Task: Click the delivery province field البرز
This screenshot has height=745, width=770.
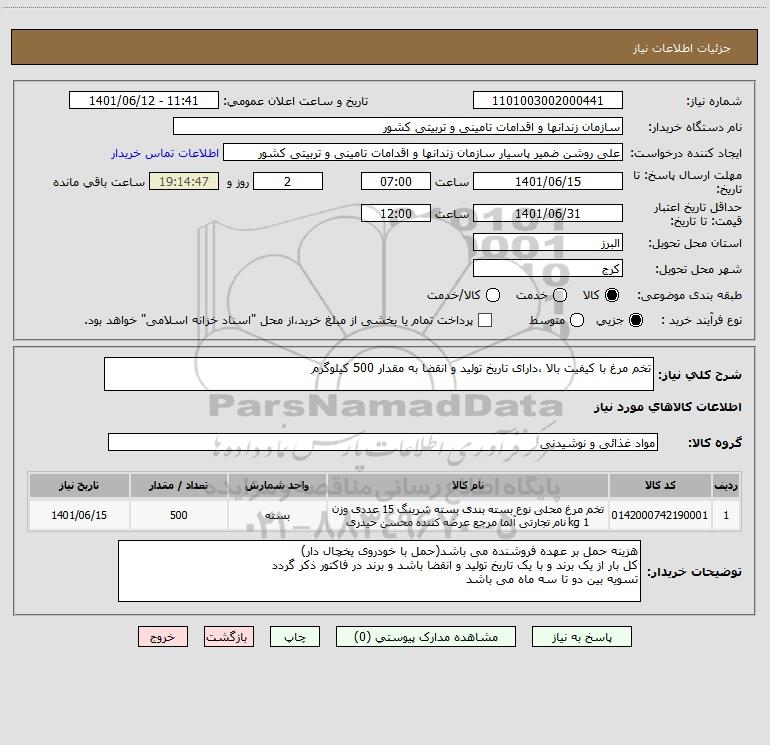Action: pyautogui.click(x=548, y=242)
